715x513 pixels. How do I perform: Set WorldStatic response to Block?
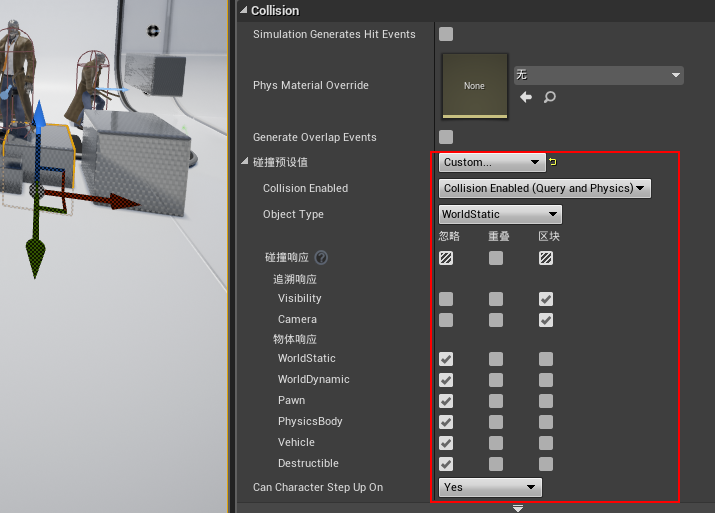point(546,359)
